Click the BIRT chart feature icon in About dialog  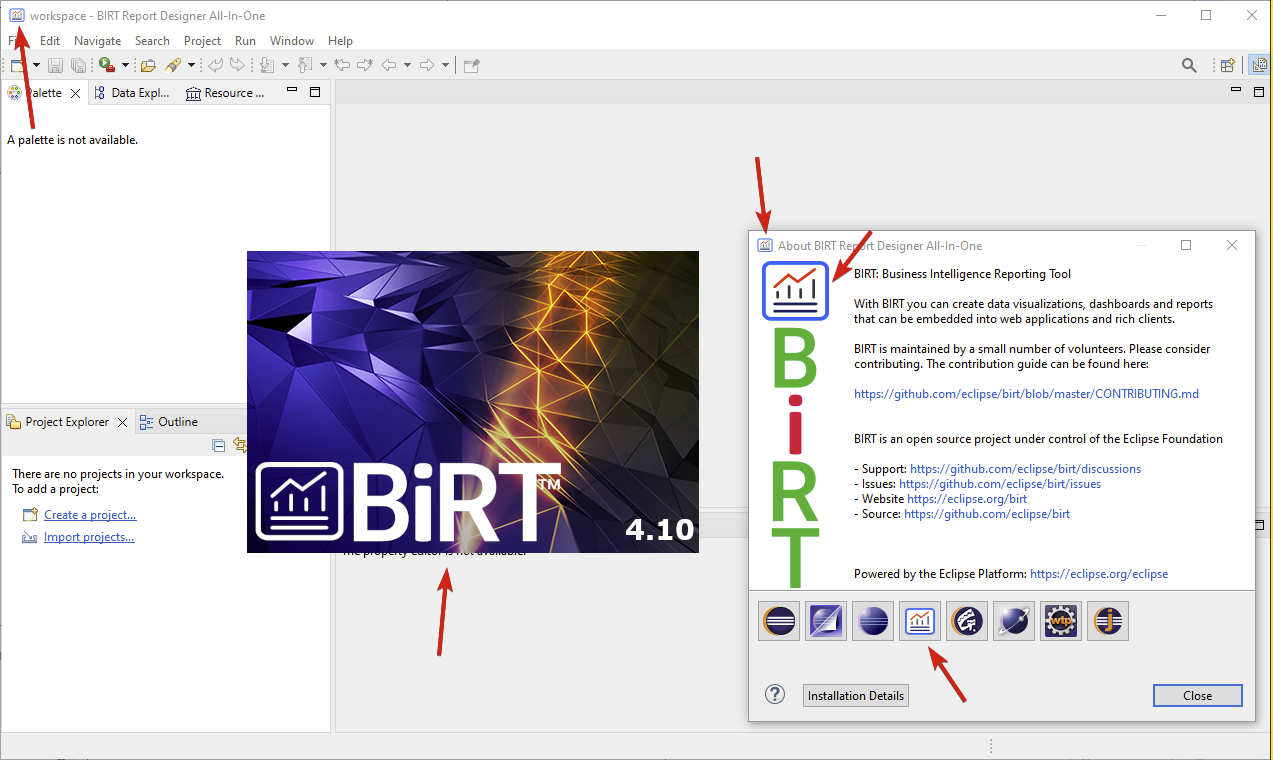[919, 621]
